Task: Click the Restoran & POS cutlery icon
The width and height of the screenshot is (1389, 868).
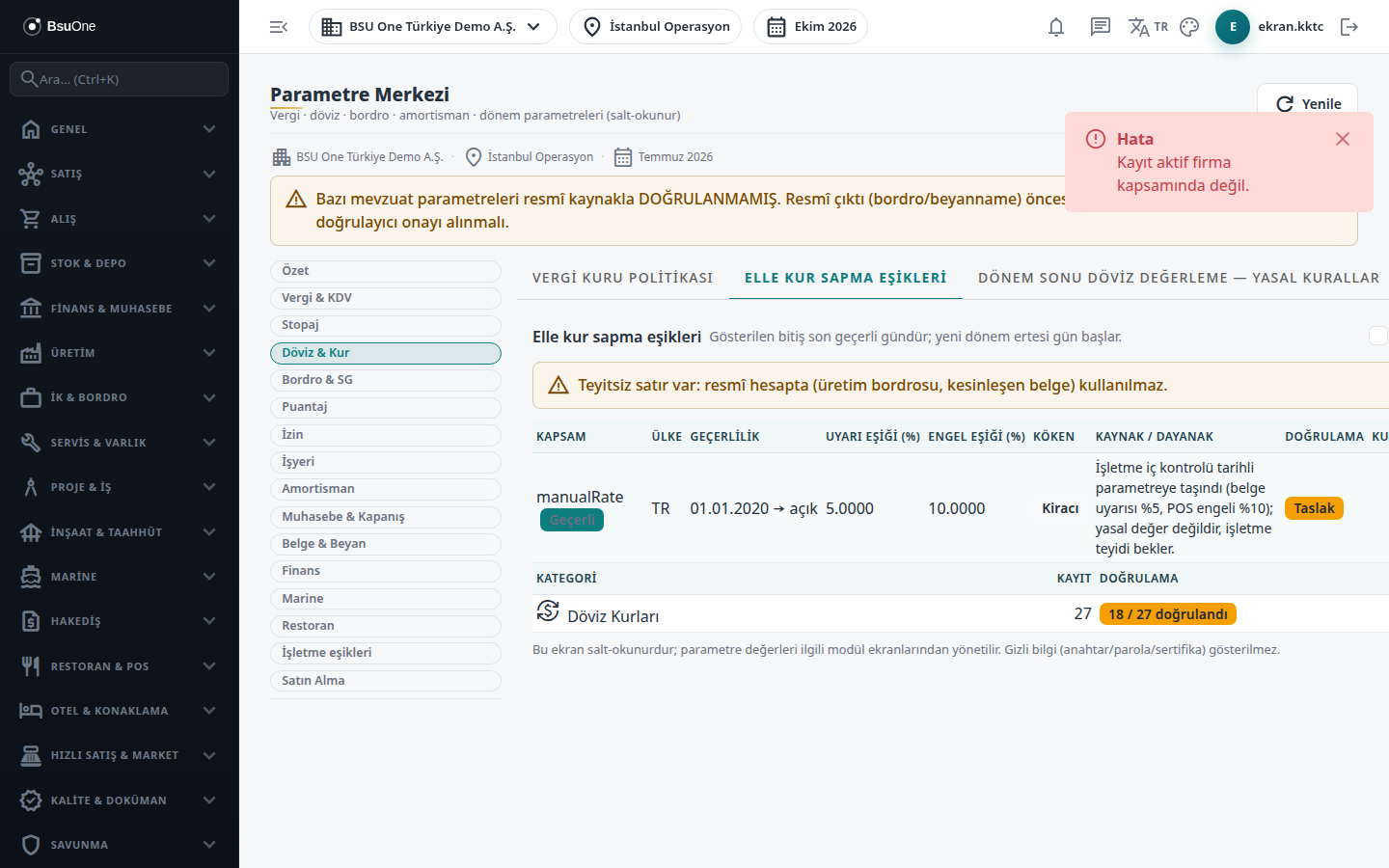Action: click(x=31, y=666)
